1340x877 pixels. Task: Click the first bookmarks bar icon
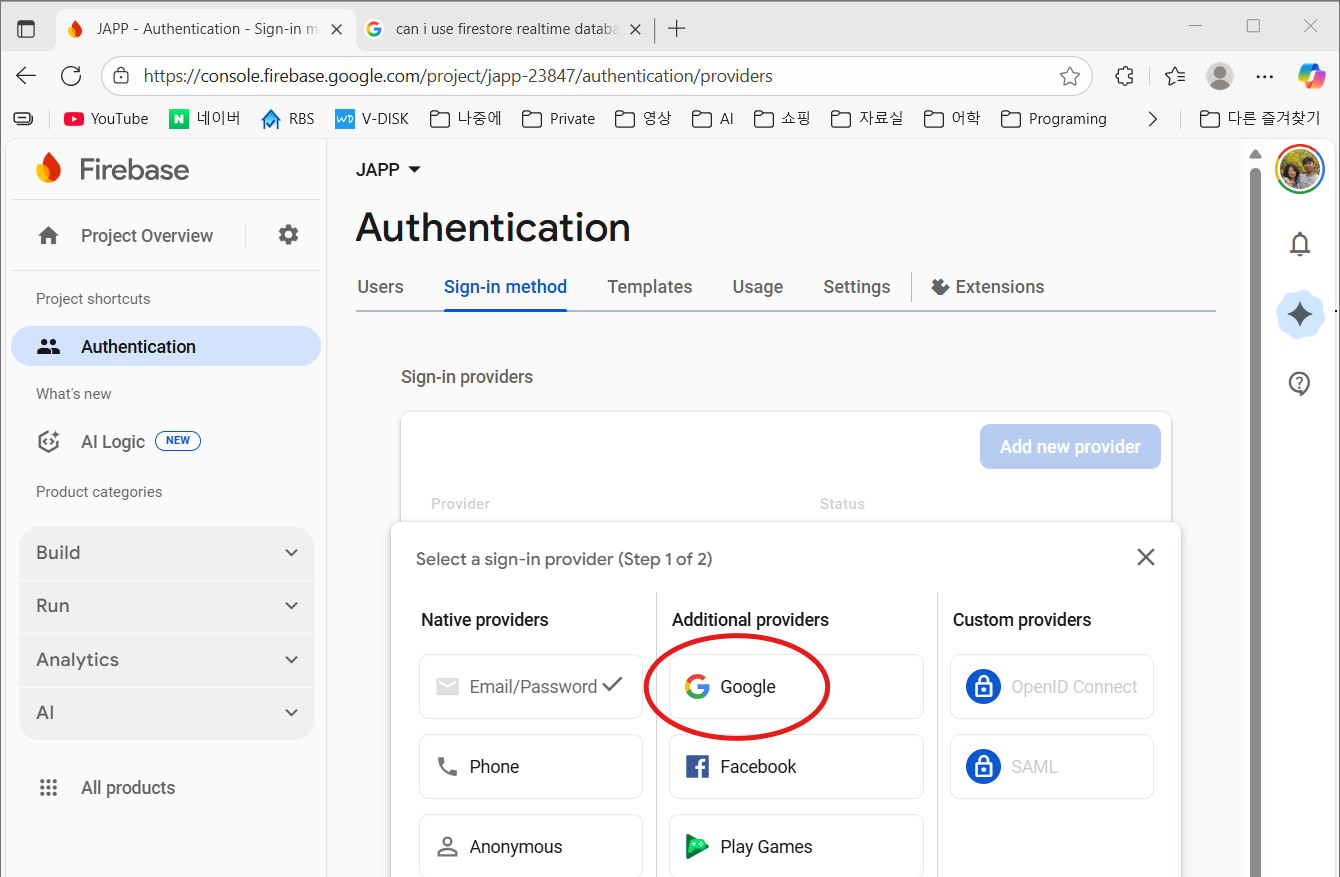coord(23,119)
